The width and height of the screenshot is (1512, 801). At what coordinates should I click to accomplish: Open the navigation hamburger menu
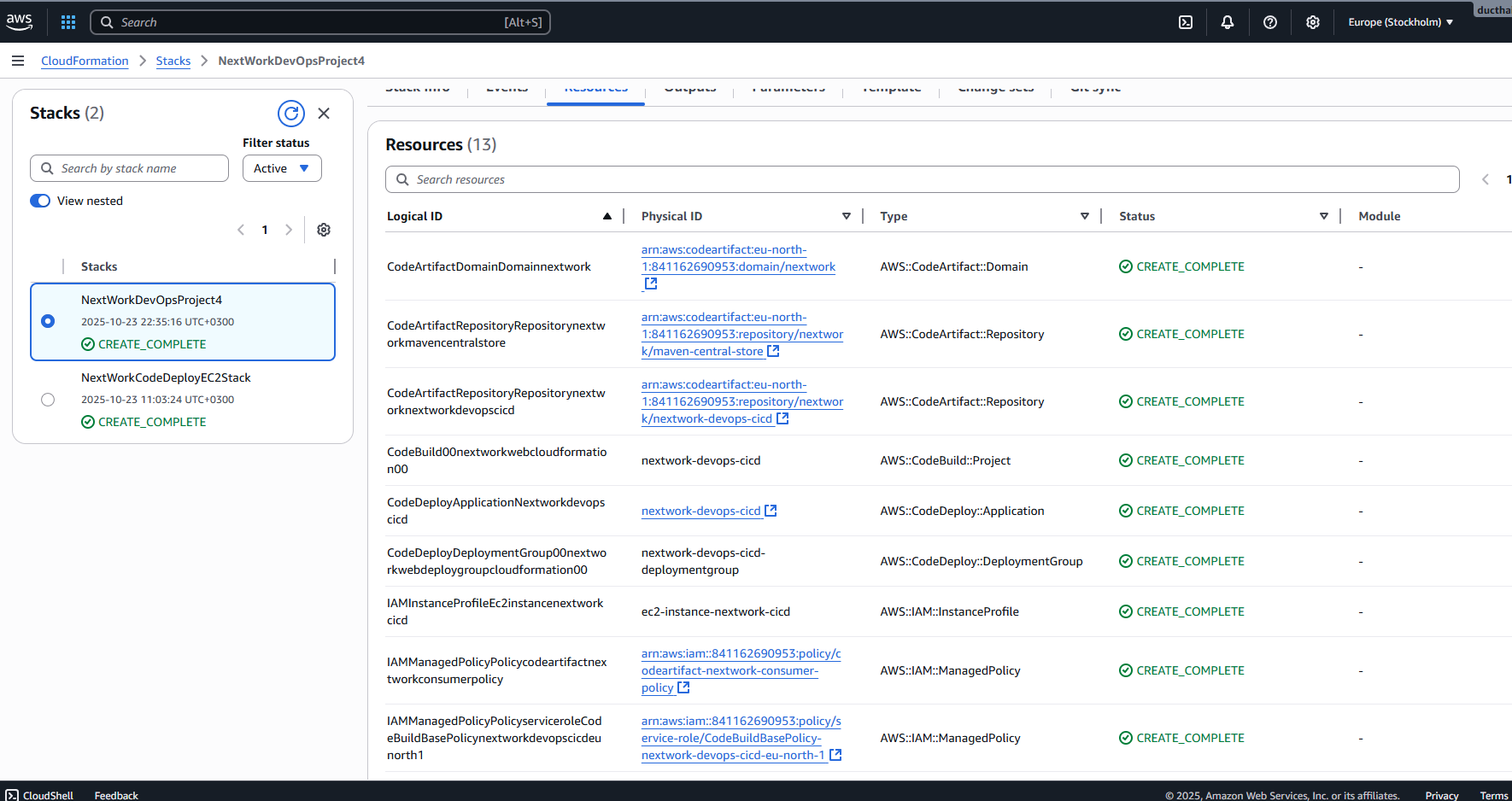(18, 61)
